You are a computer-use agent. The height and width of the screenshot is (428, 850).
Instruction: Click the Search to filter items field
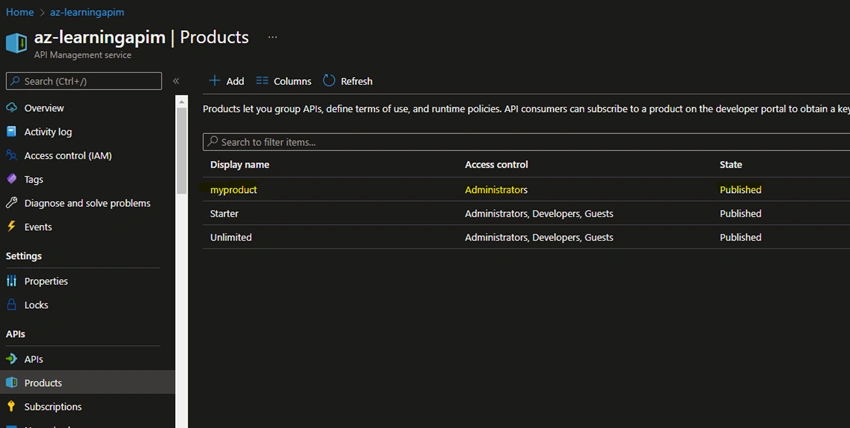[x=526, y=142]
